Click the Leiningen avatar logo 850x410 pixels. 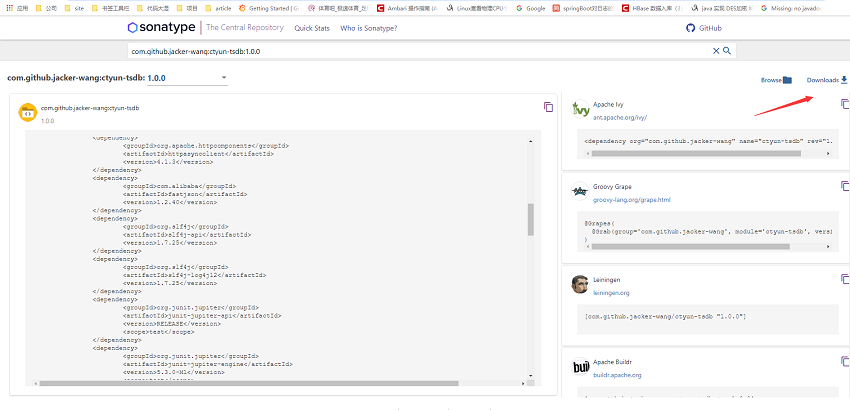(x=581, y=285)
